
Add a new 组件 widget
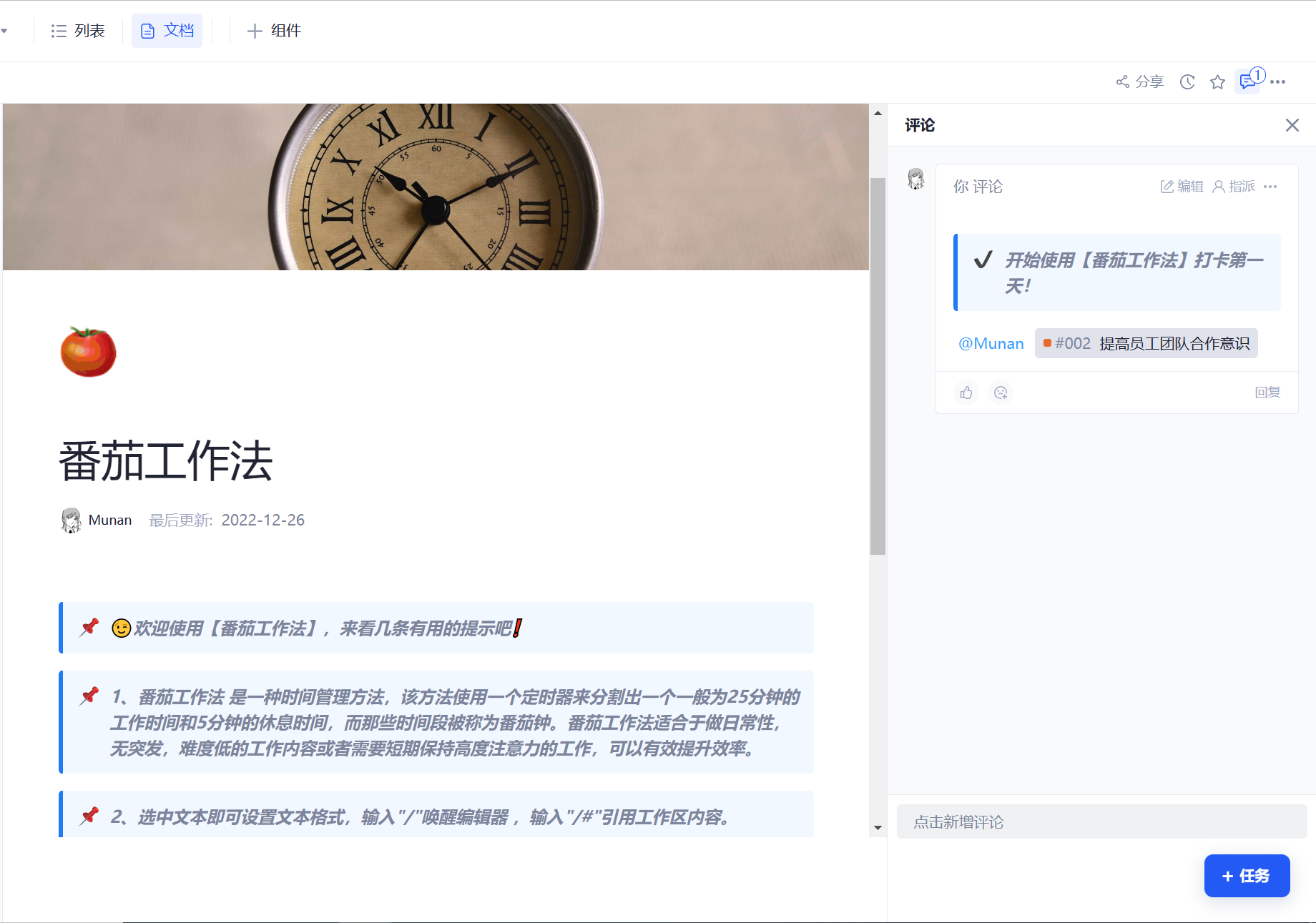click(x=274, y=31)
